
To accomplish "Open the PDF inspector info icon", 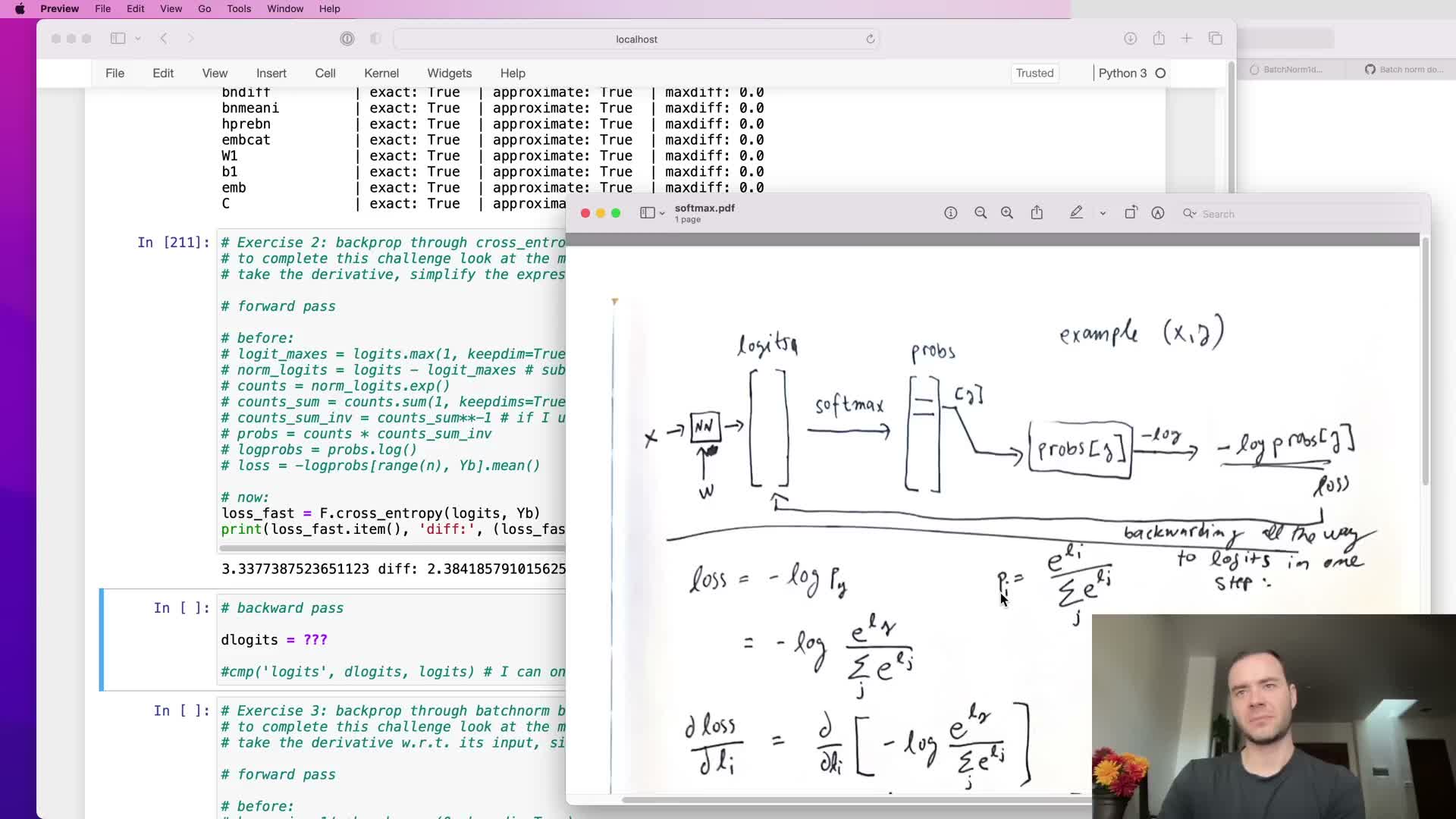I will click(x=950, y=214).
